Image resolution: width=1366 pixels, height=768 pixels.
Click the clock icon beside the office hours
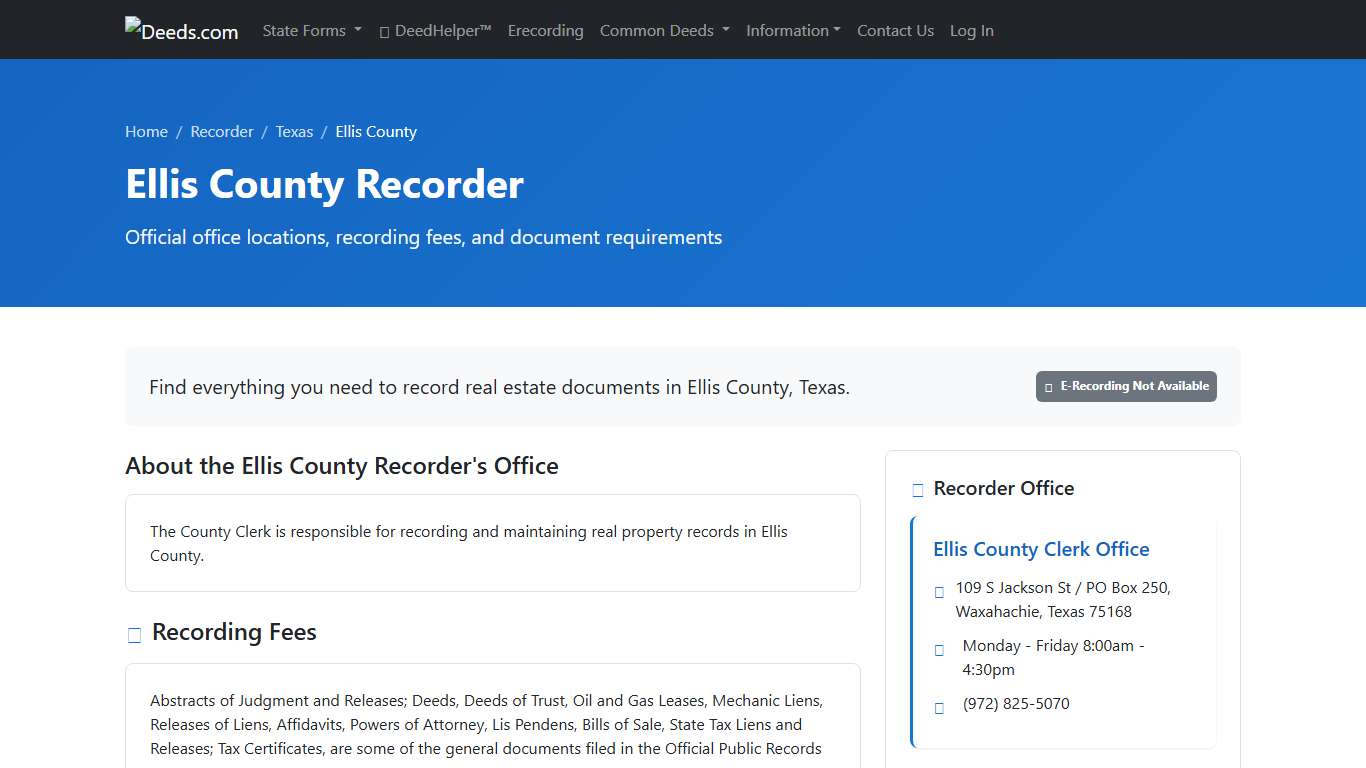click(939, 649)
